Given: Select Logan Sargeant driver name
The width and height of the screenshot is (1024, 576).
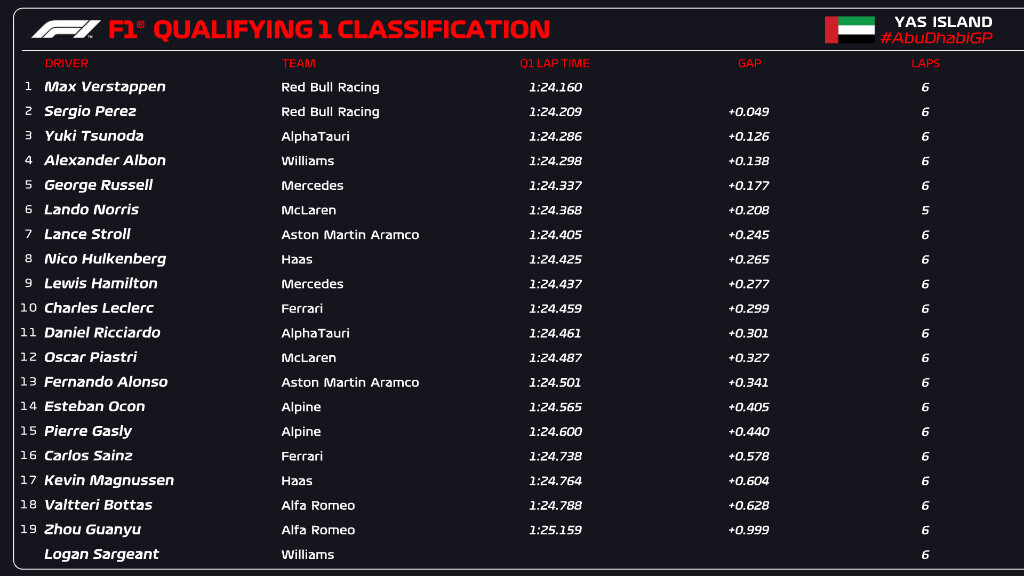Looking at the screenshot, I should pyautogui.click(x=102, y=554).
